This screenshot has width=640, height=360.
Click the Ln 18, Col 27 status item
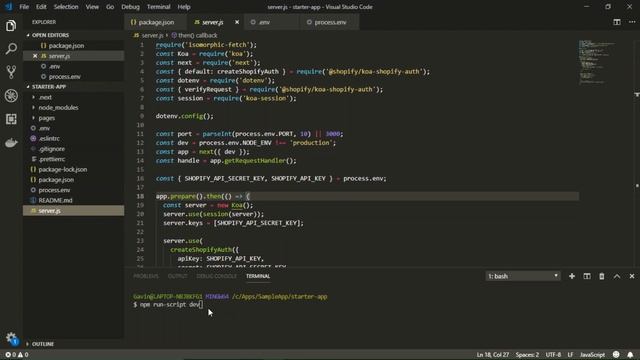tap(492, 354)
